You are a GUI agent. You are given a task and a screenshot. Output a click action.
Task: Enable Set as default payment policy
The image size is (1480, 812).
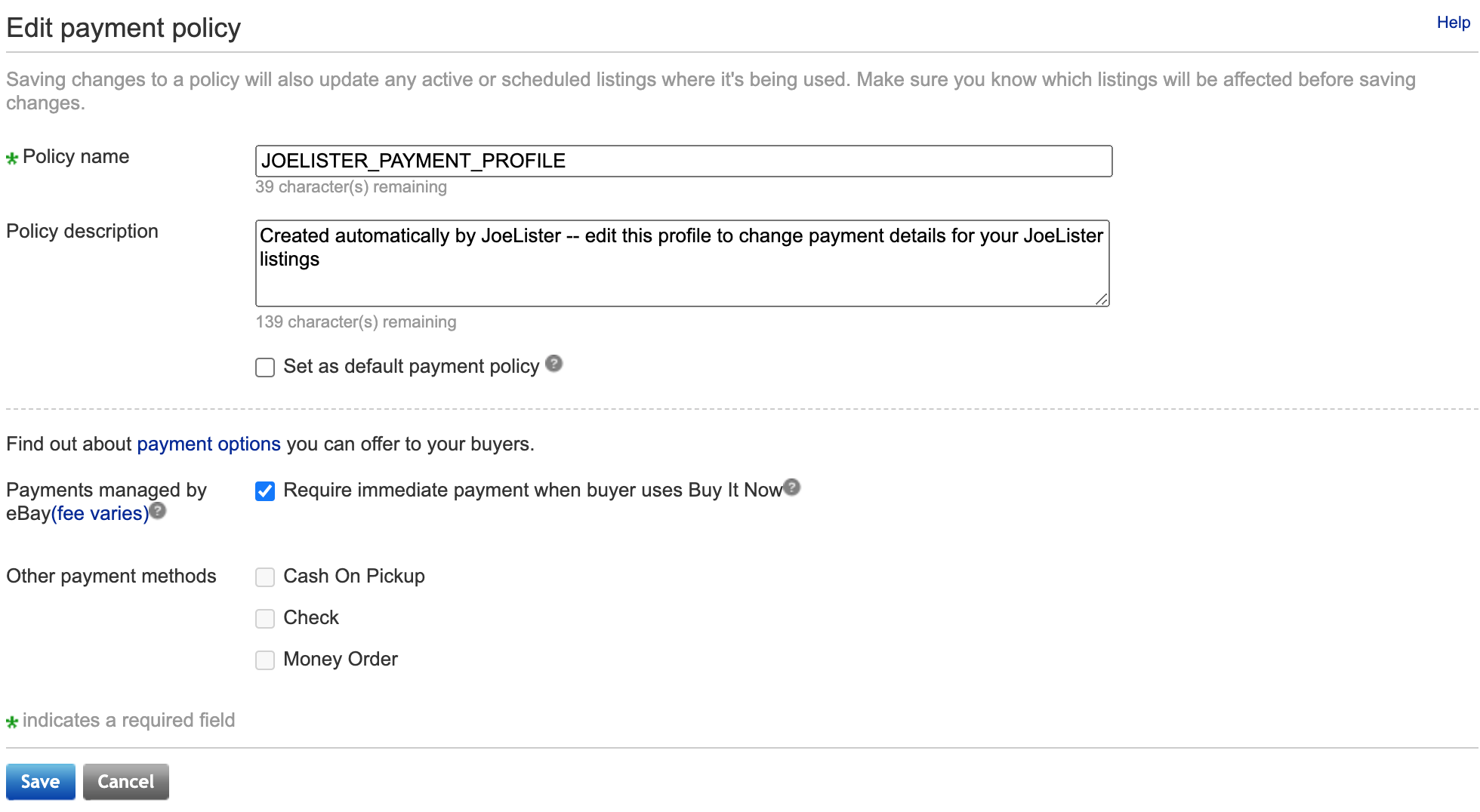click(x=265, y=368)
